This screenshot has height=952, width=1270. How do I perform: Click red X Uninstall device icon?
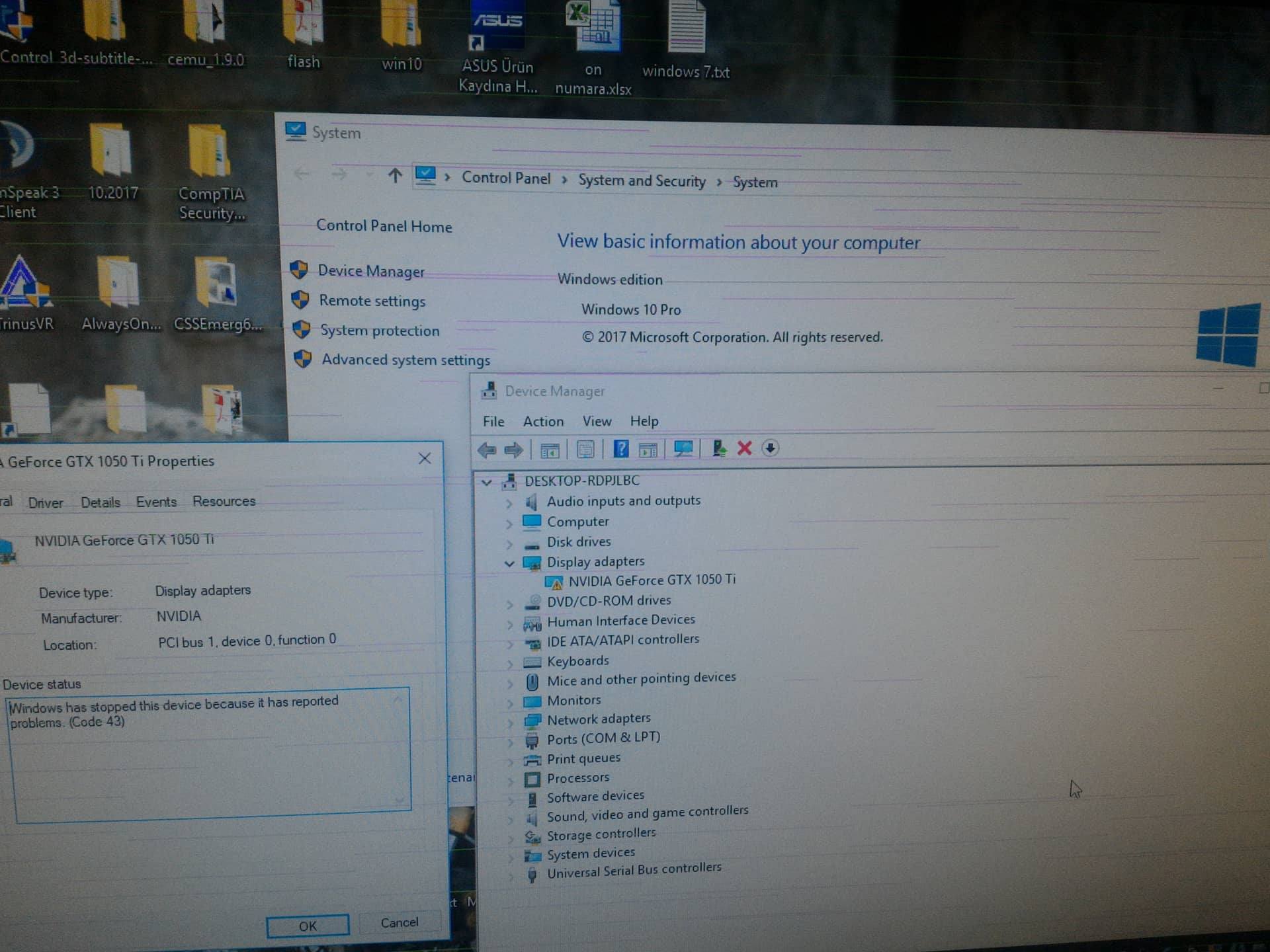pyautogui.click(x=745, y=448)
